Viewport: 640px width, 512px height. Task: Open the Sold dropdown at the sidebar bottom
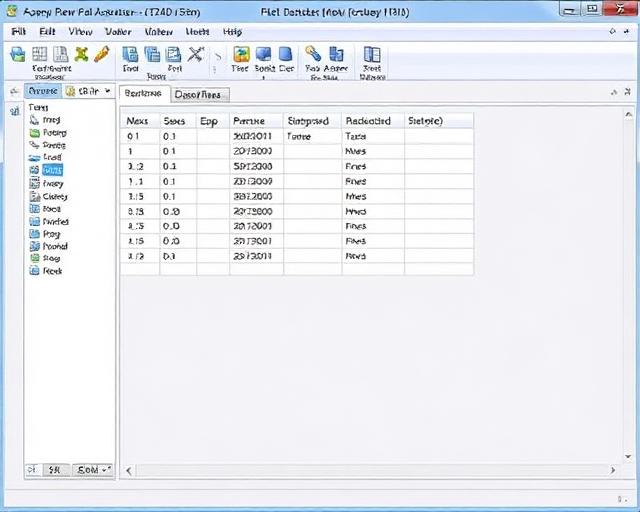click(x=93, y=470)
